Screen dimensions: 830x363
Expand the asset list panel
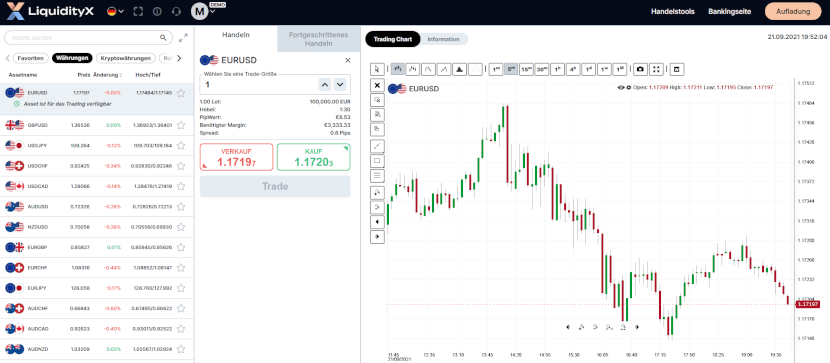point(183,38)
